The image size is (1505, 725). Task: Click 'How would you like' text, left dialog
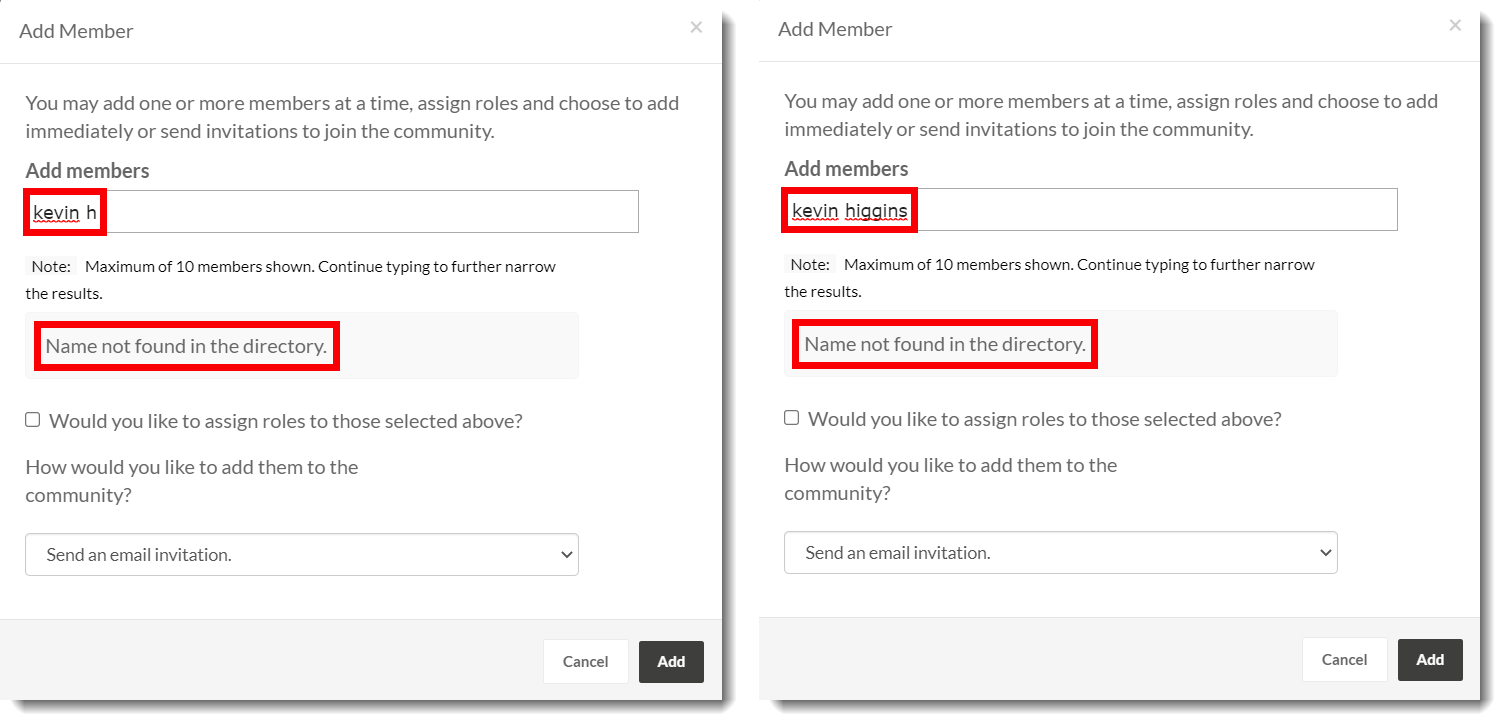tap(192, 481)
